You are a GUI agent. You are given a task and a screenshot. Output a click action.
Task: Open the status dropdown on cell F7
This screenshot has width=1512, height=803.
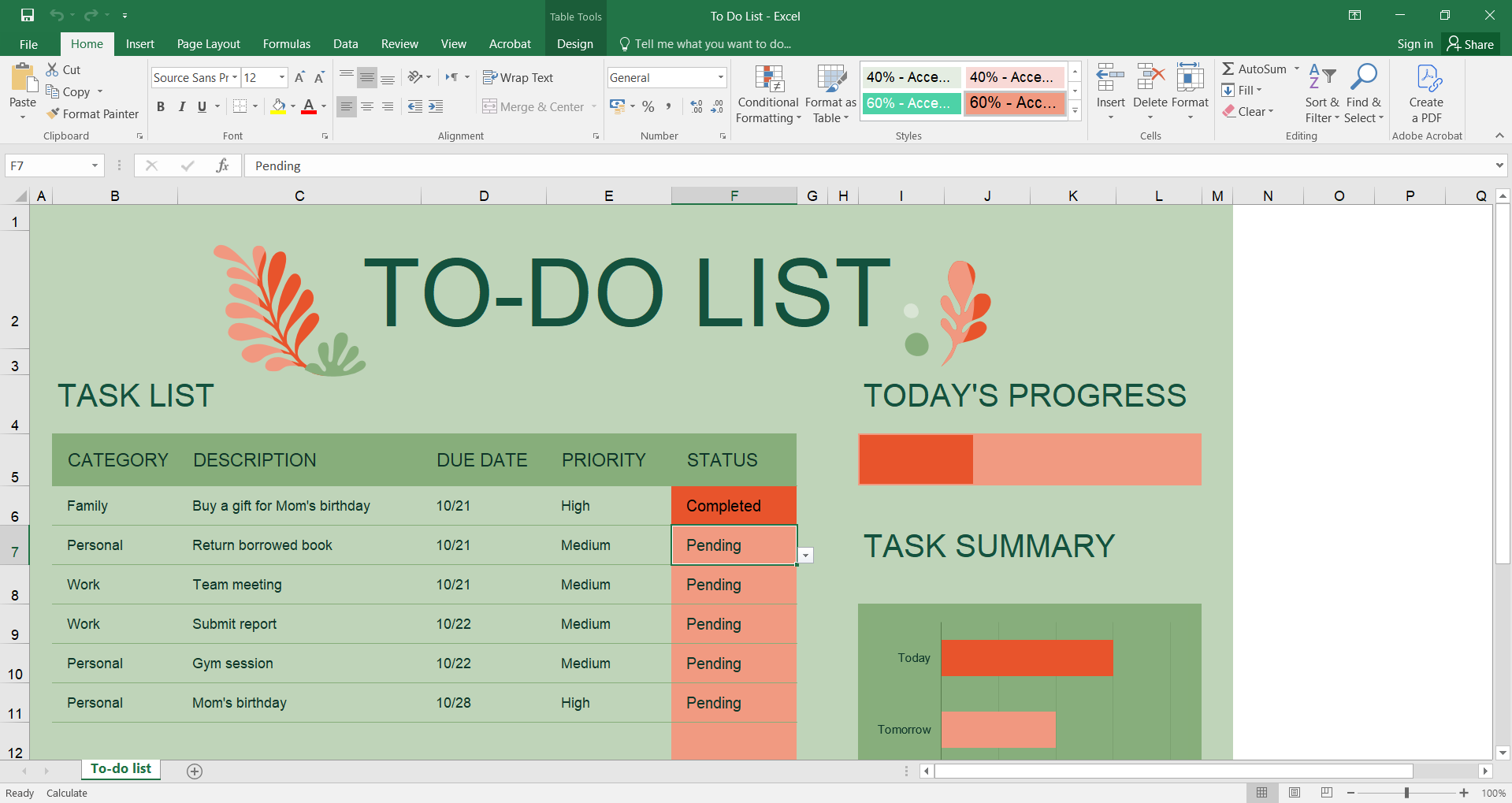click(805, 556)
